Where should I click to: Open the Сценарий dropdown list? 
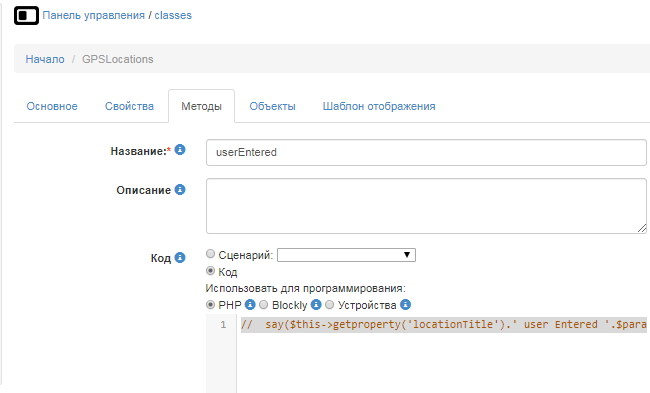tap(346, 255)
